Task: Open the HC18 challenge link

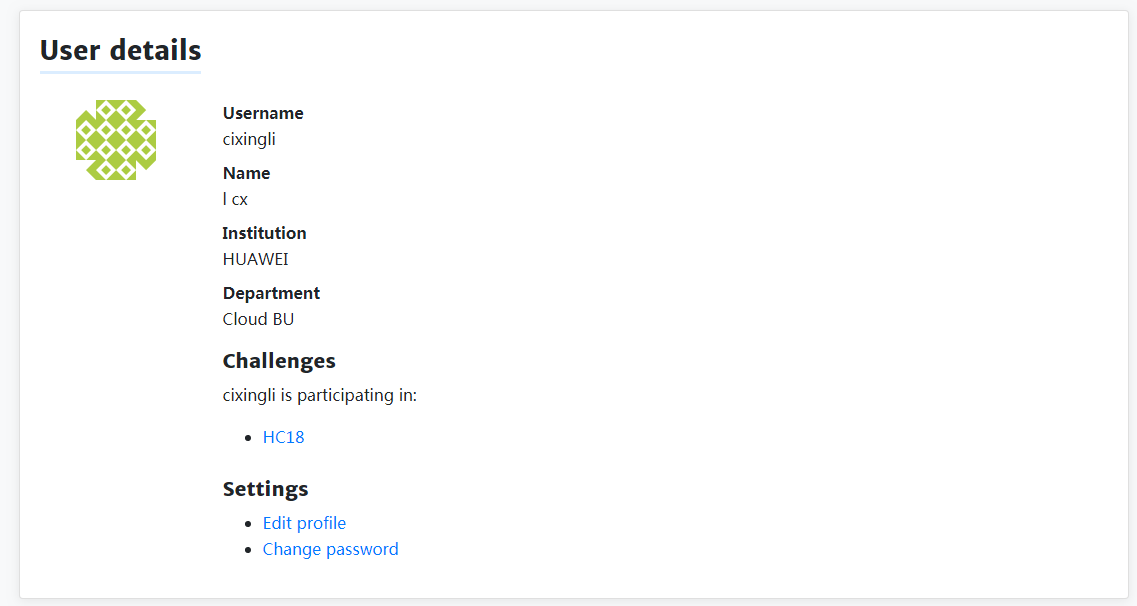Action: 283,437
